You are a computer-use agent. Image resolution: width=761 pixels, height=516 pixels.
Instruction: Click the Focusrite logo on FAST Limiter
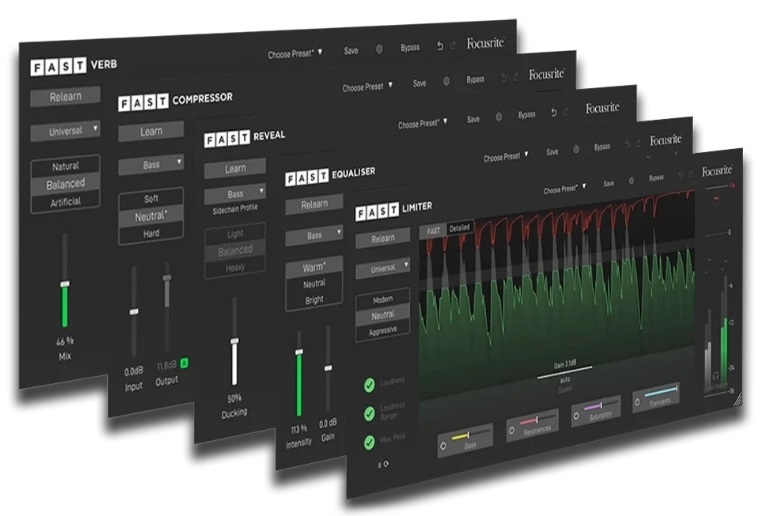point(717,171)
